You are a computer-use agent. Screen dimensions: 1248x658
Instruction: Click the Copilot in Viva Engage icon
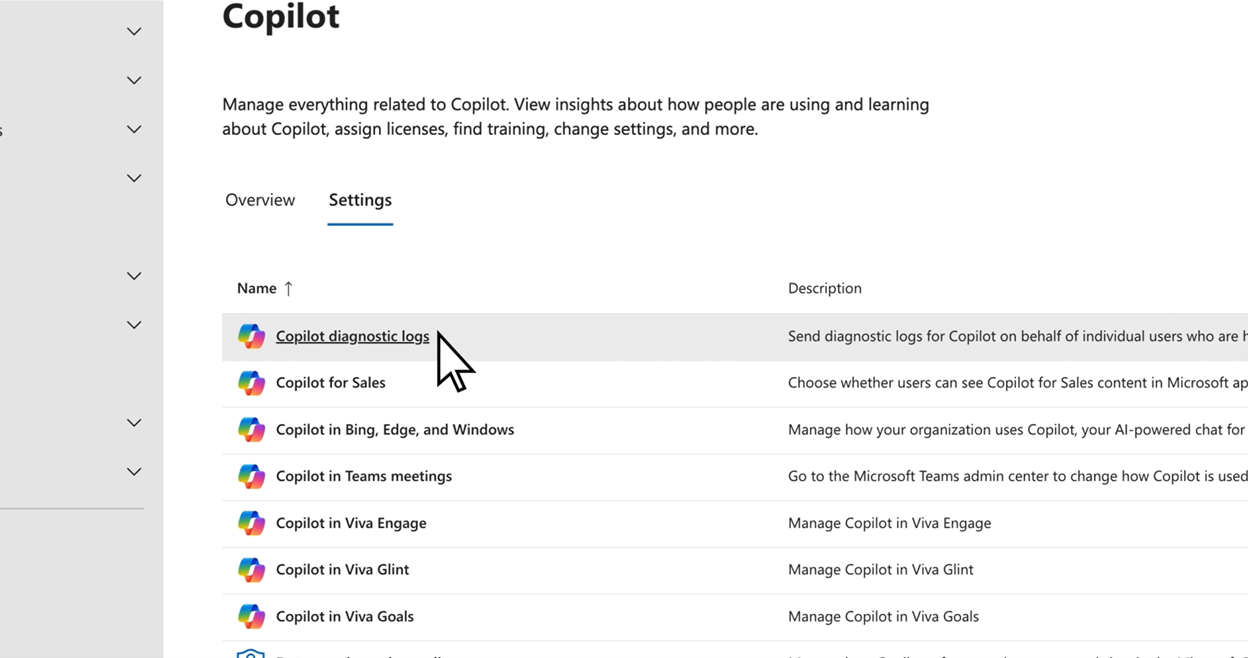pyautogui.click(x=251, y=523)
